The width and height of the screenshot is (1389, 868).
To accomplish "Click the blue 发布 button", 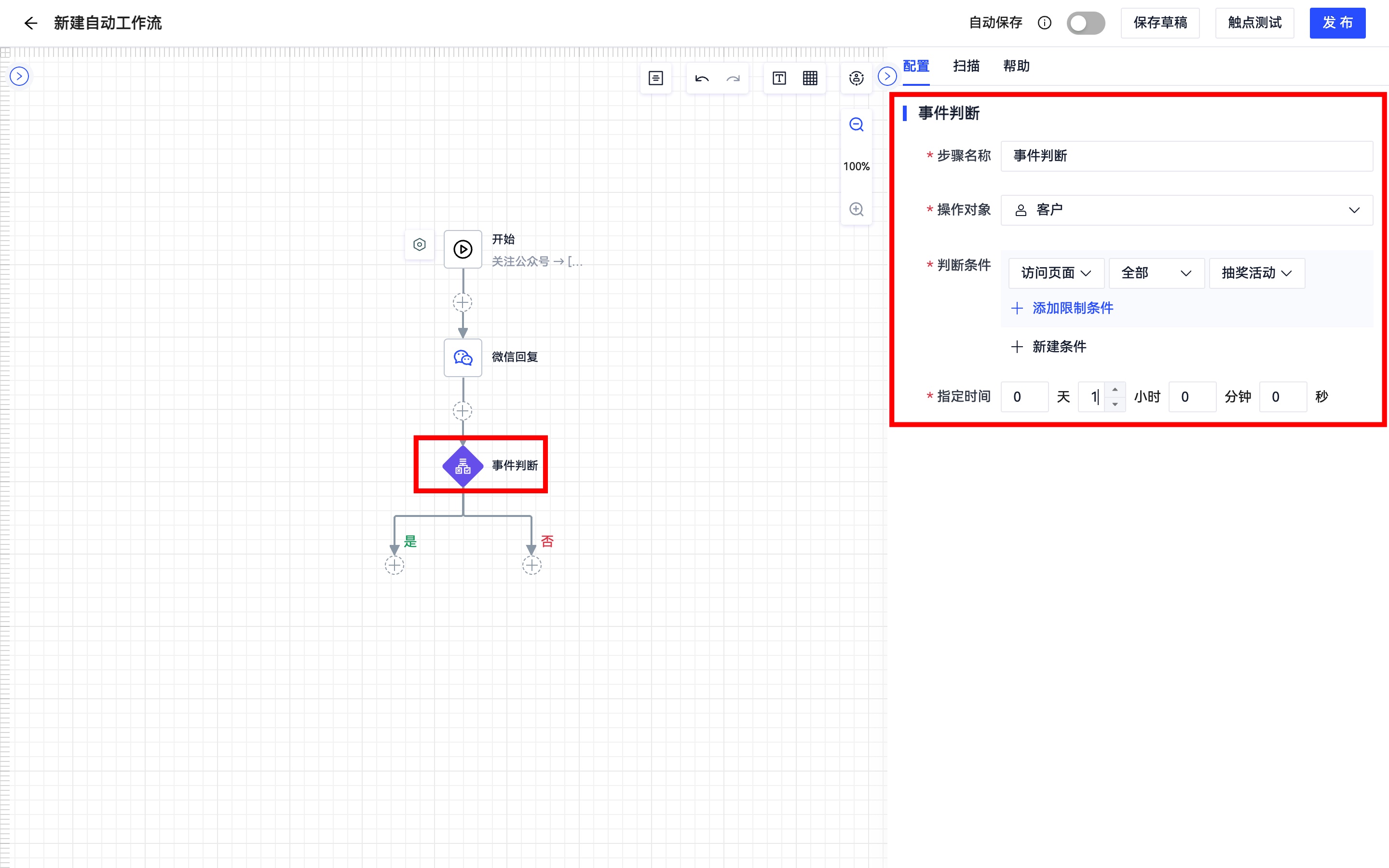I will pos(1337,23).
